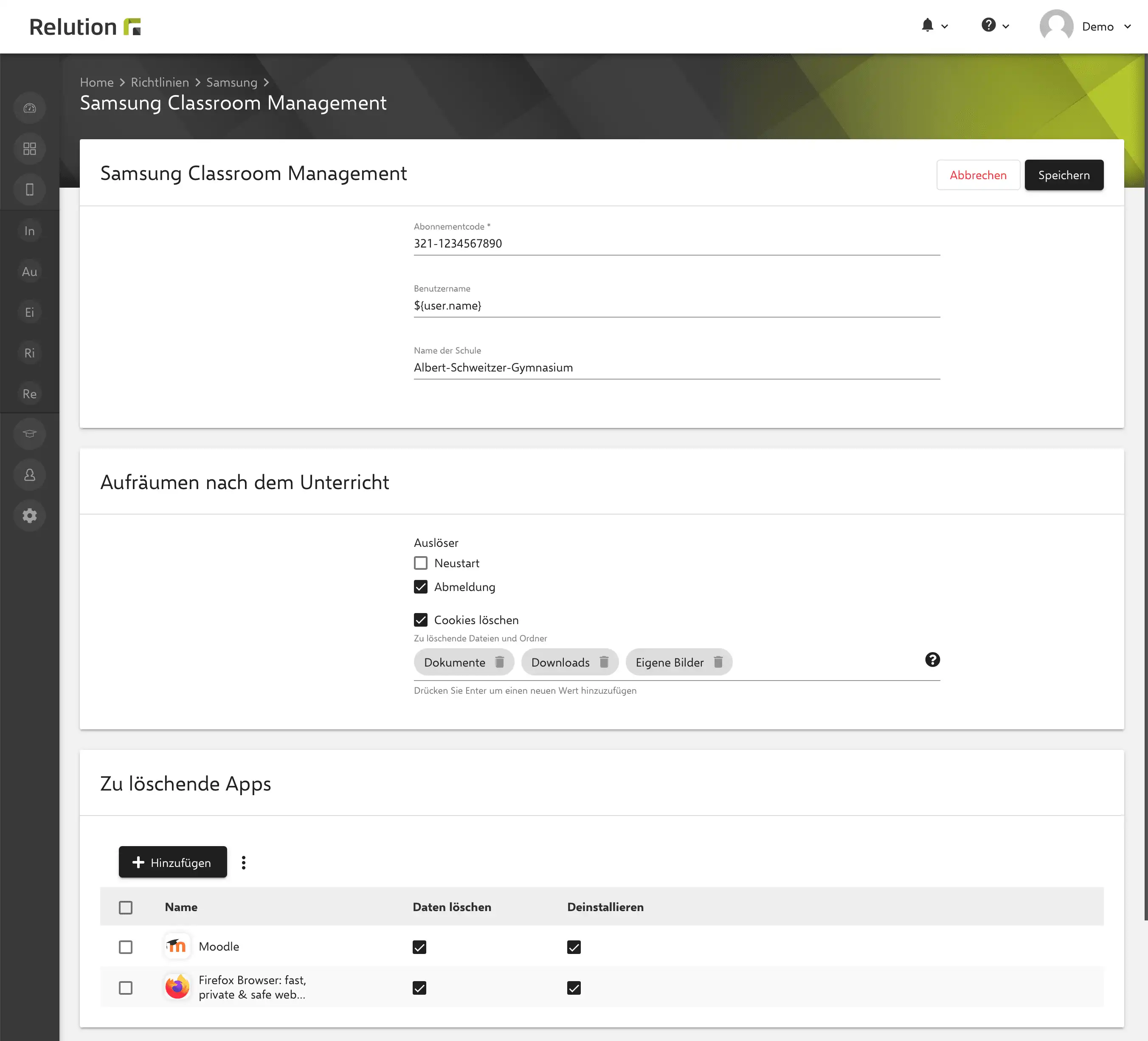Screen dimensions: 1148x1041
Task: Click the Moodle app icon
Action: [177, 946]
